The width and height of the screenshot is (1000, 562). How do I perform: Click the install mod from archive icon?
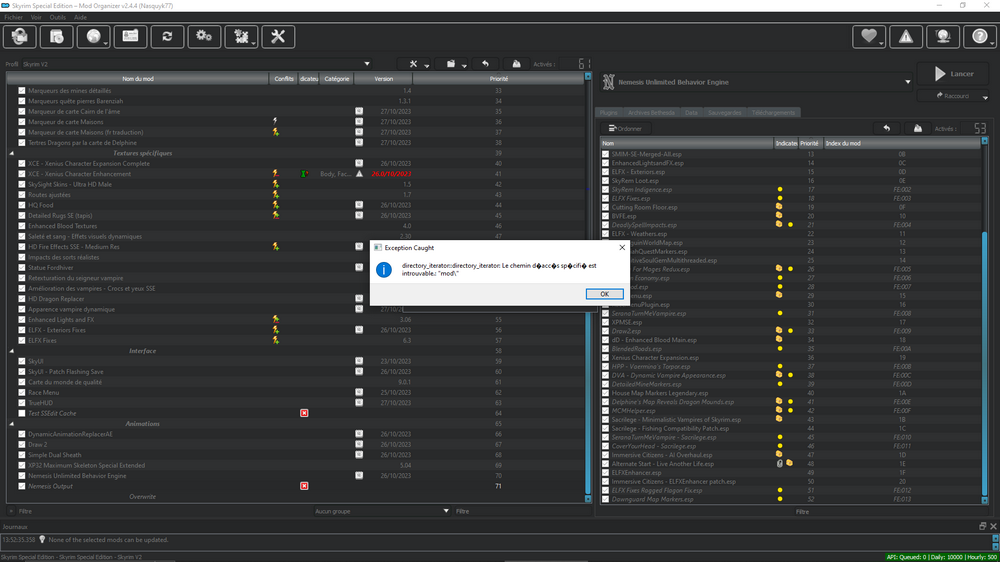[58, 37]
